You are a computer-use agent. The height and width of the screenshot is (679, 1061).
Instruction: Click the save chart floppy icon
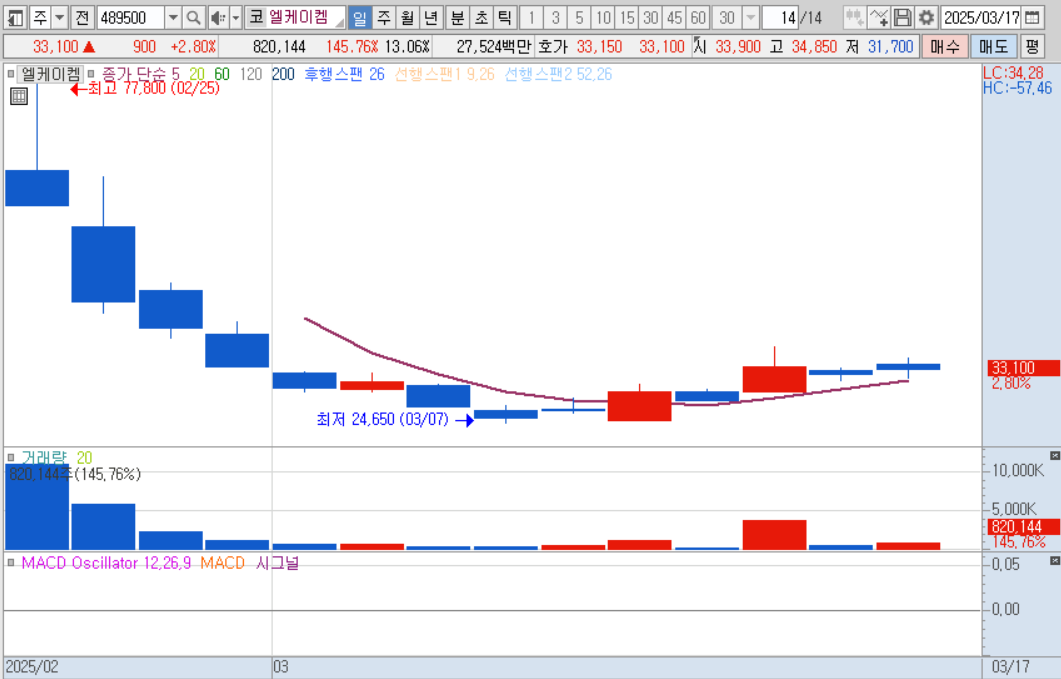point(902,18)
